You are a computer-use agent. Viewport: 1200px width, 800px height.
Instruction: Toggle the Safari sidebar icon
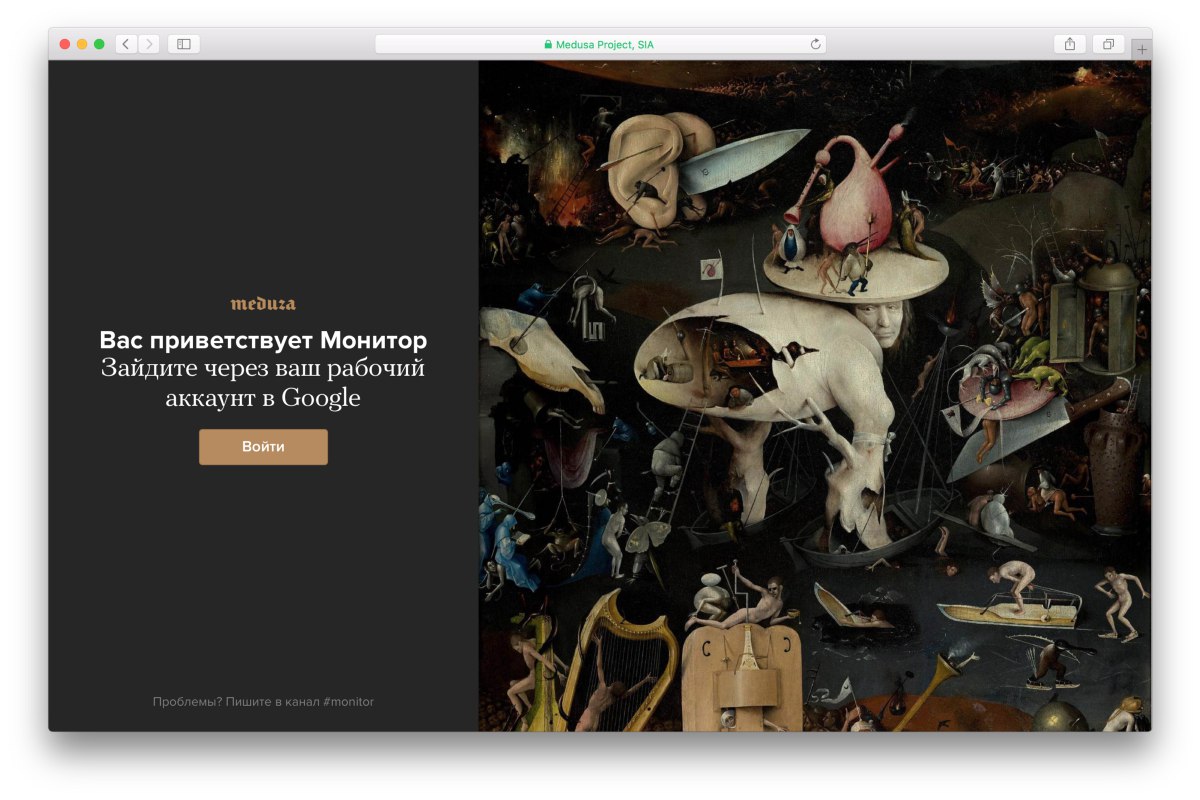tap(184, 44)
